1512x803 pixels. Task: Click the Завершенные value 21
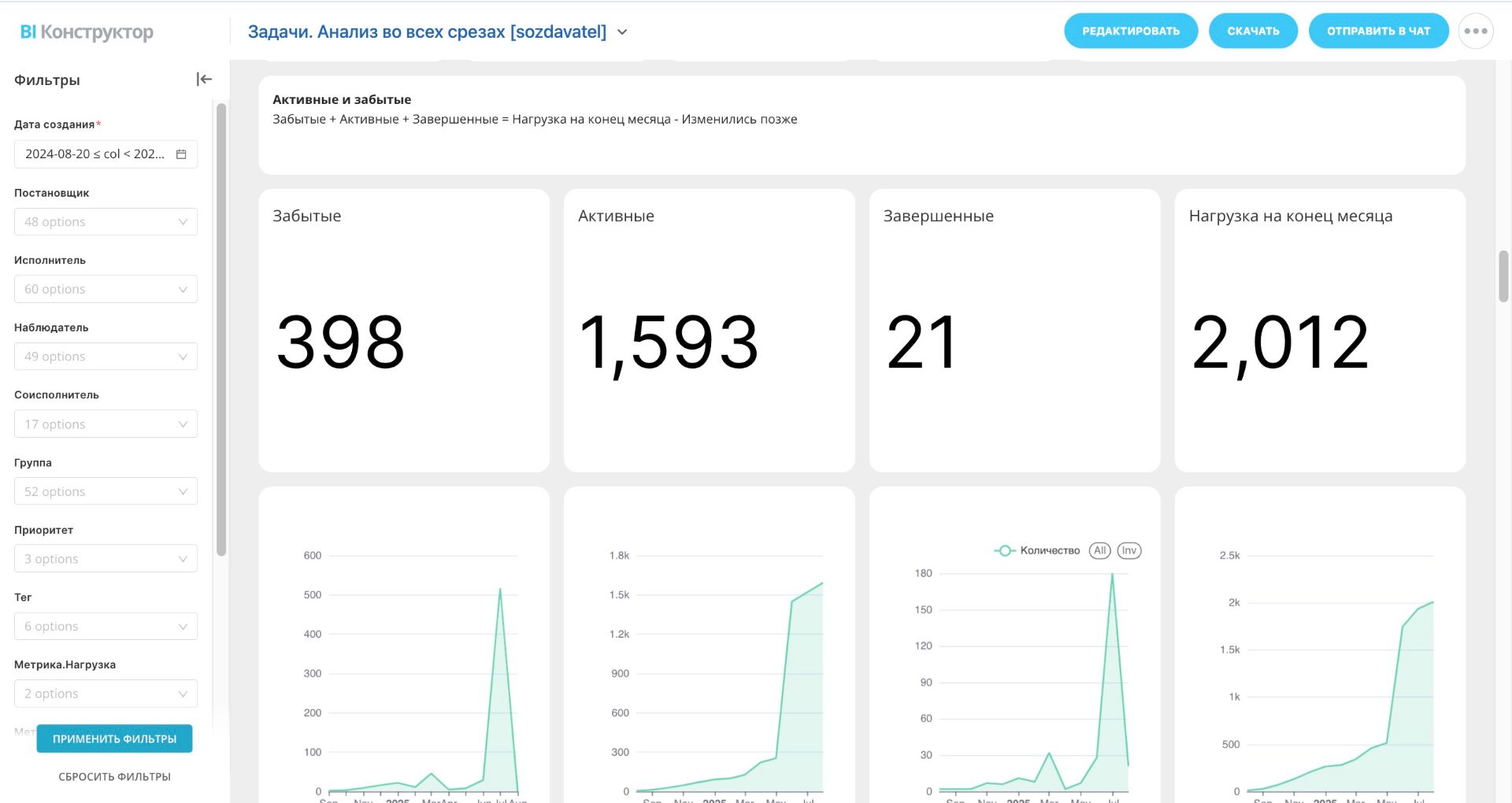coord(921,342)
